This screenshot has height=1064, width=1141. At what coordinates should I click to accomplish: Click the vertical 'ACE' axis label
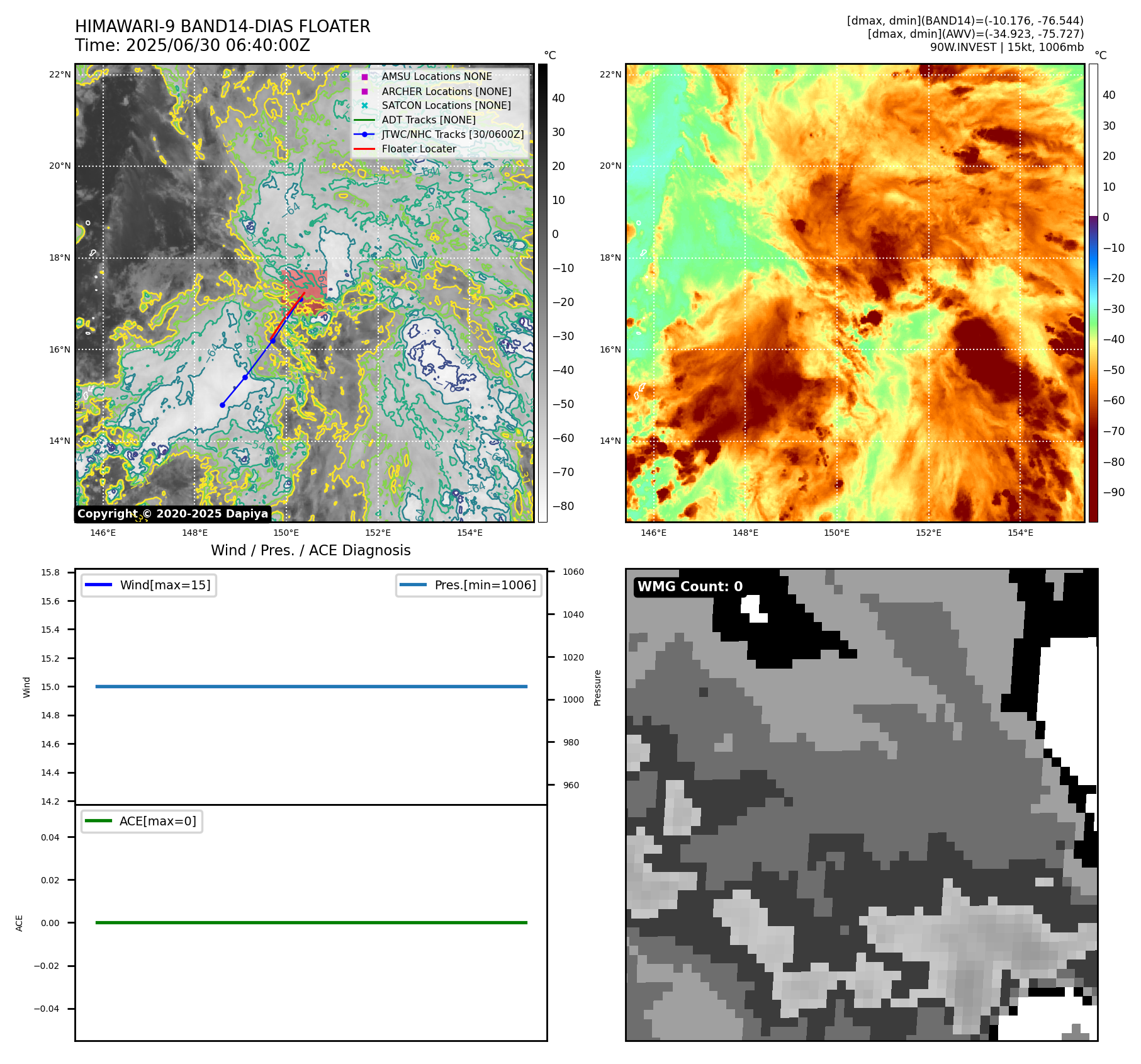click(x=19, y=923)
